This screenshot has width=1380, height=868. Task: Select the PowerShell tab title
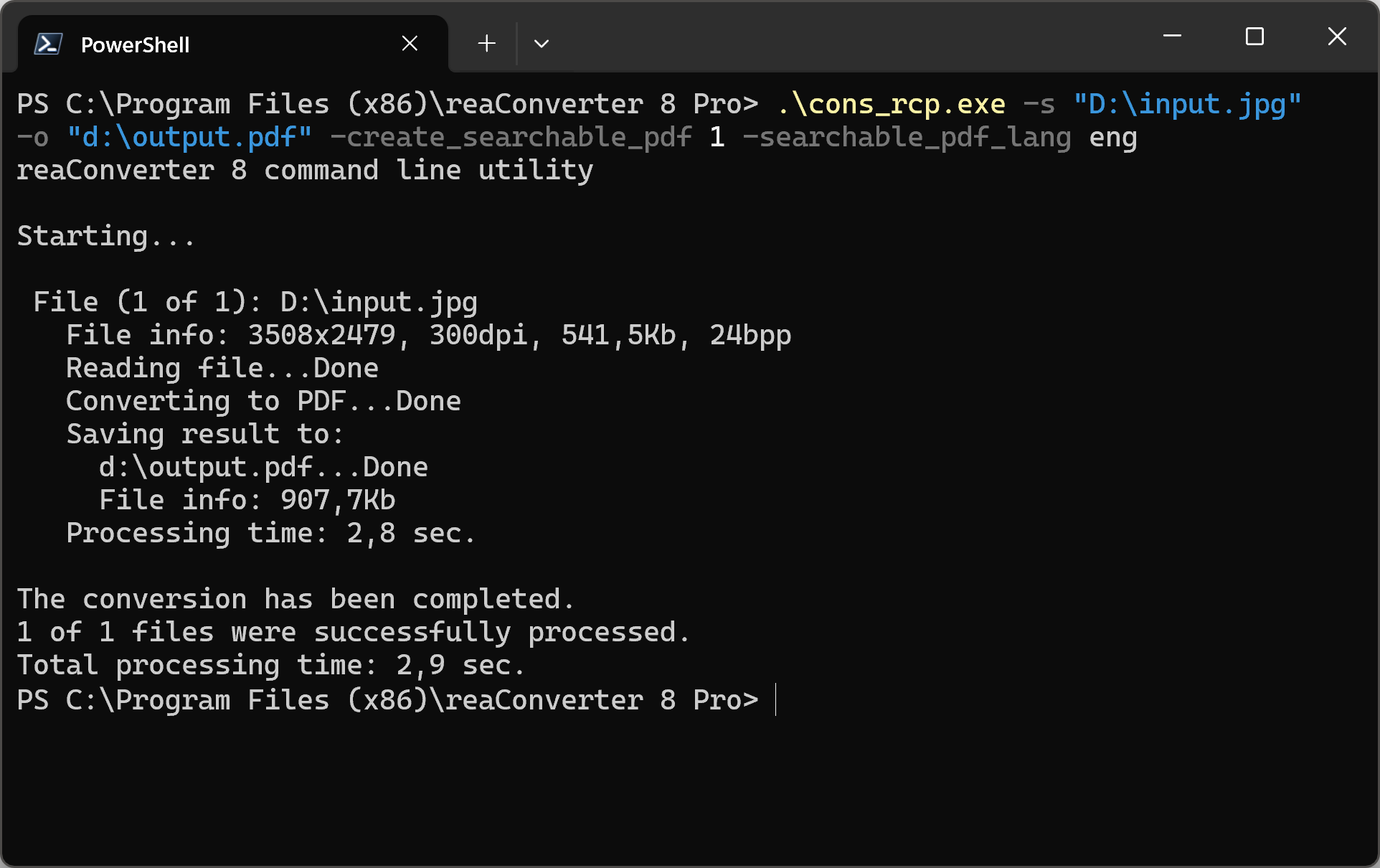[135, 45]
